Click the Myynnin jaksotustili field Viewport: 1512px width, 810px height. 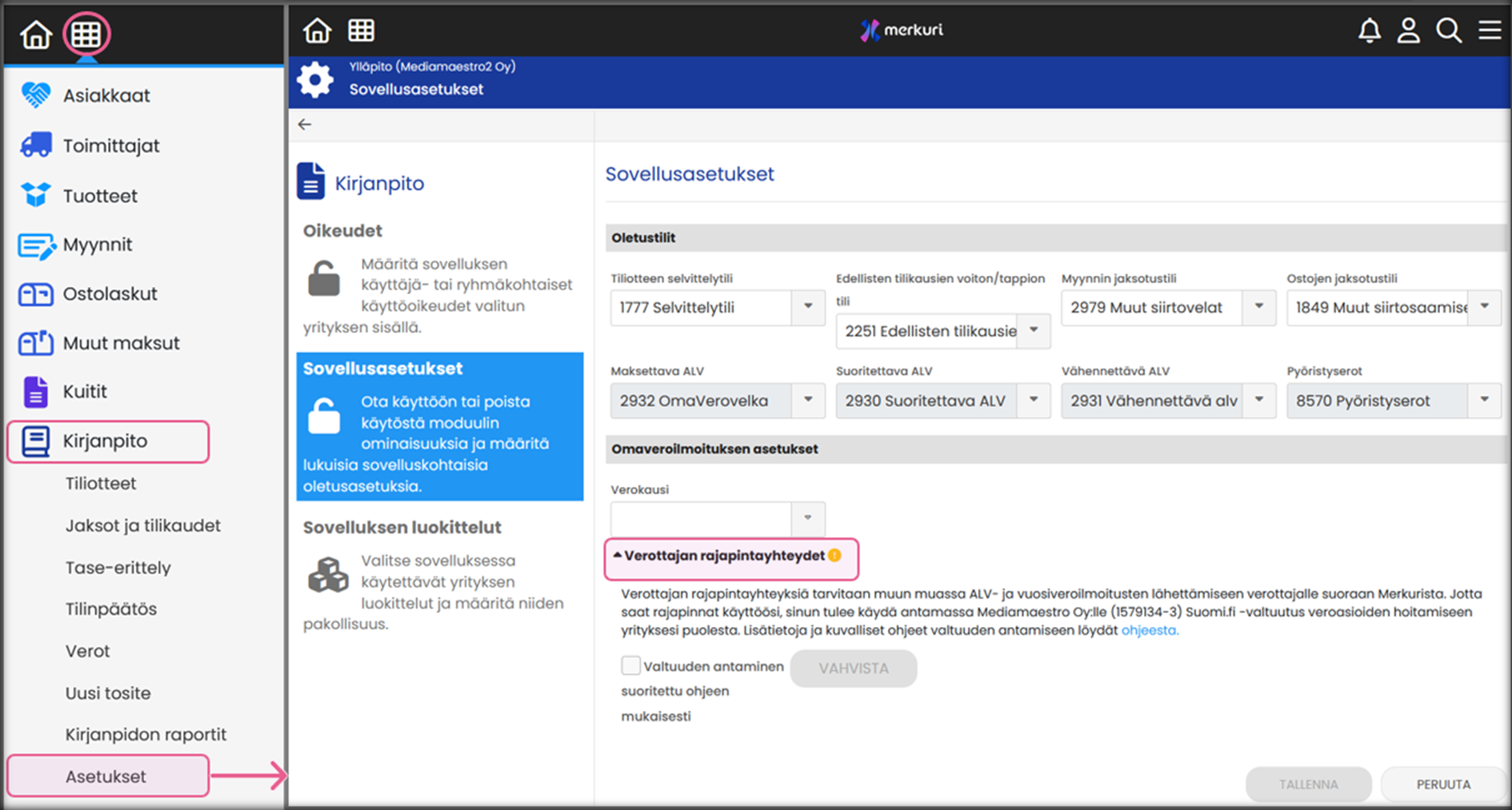coord(1152,308)
